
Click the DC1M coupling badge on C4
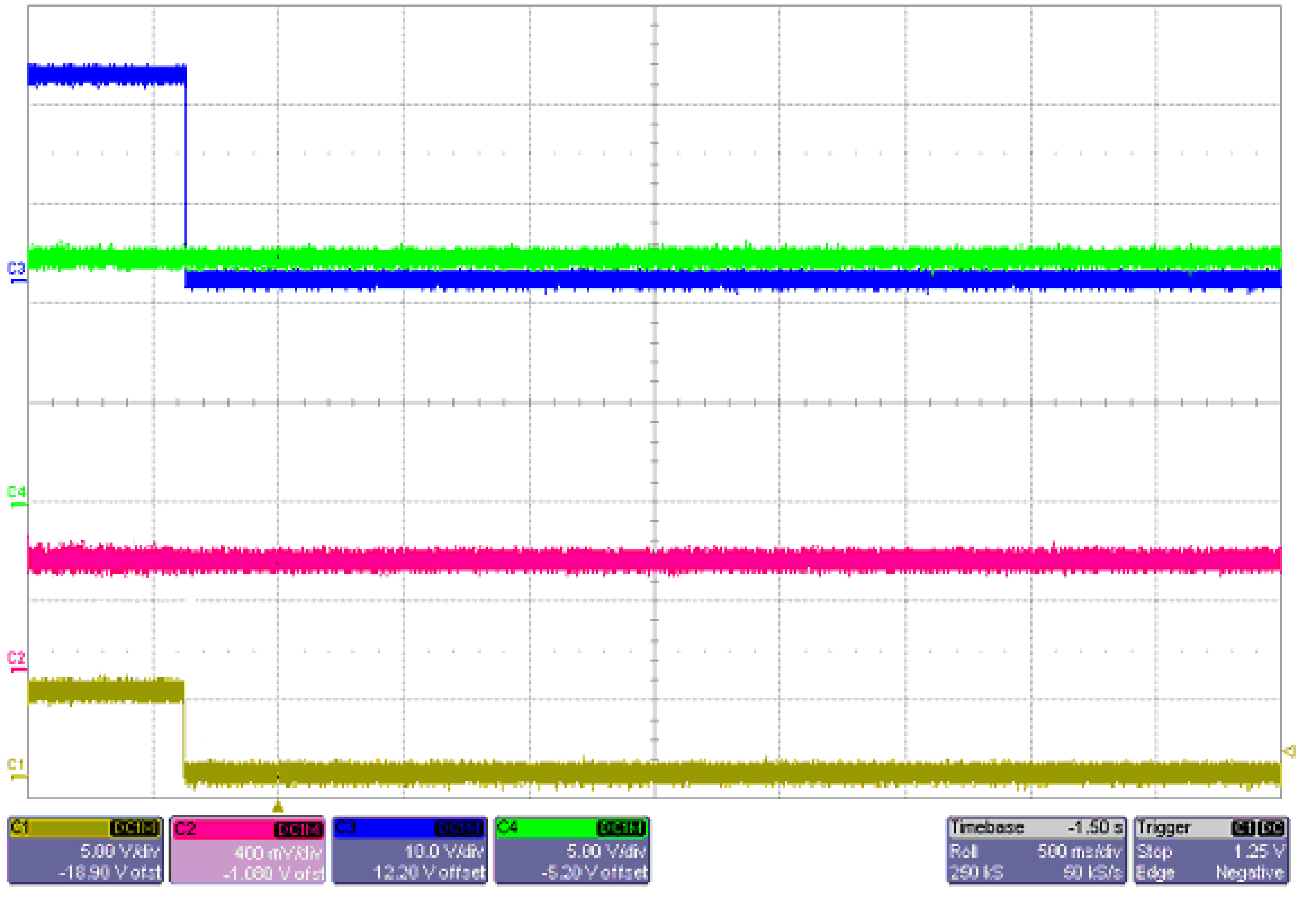[x=621, y=828]
